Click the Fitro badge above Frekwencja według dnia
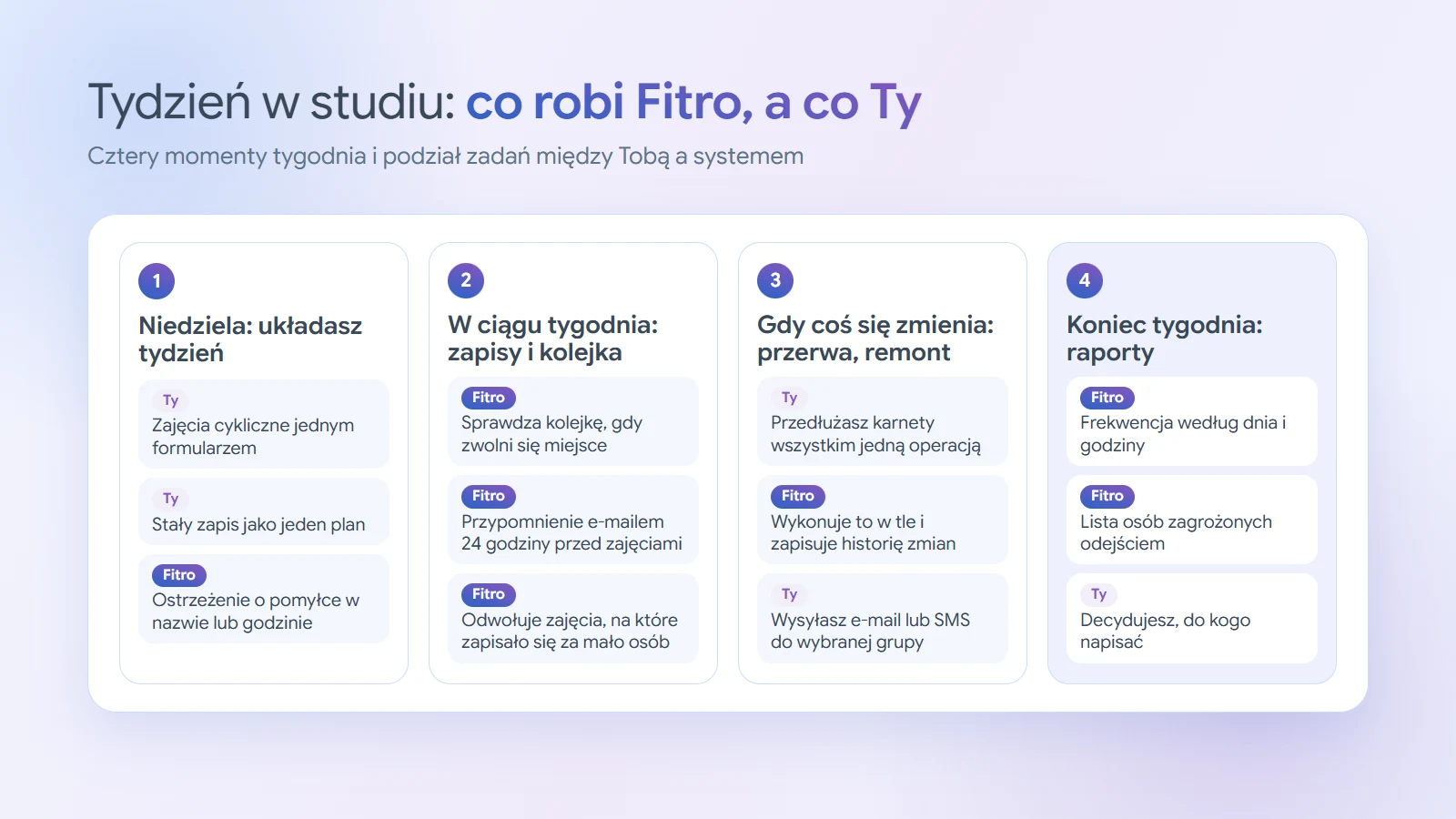The image size is (1456, 819). [1107, 398]
